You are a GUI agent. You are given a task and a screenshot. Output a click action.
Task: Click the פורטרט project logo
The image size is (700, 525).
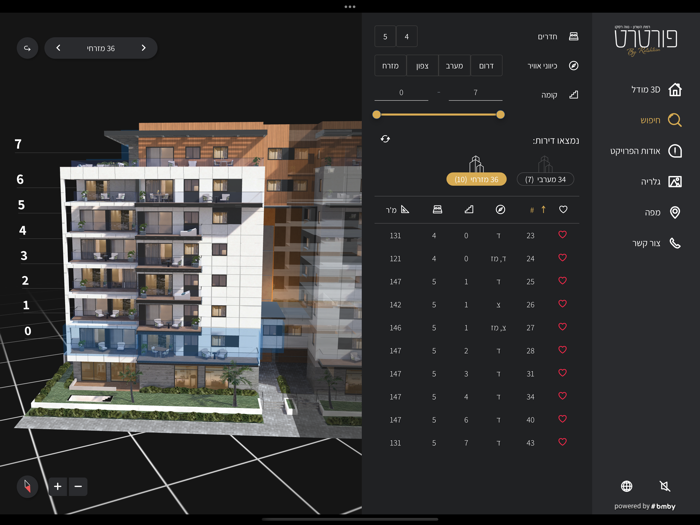coord(646,41)
